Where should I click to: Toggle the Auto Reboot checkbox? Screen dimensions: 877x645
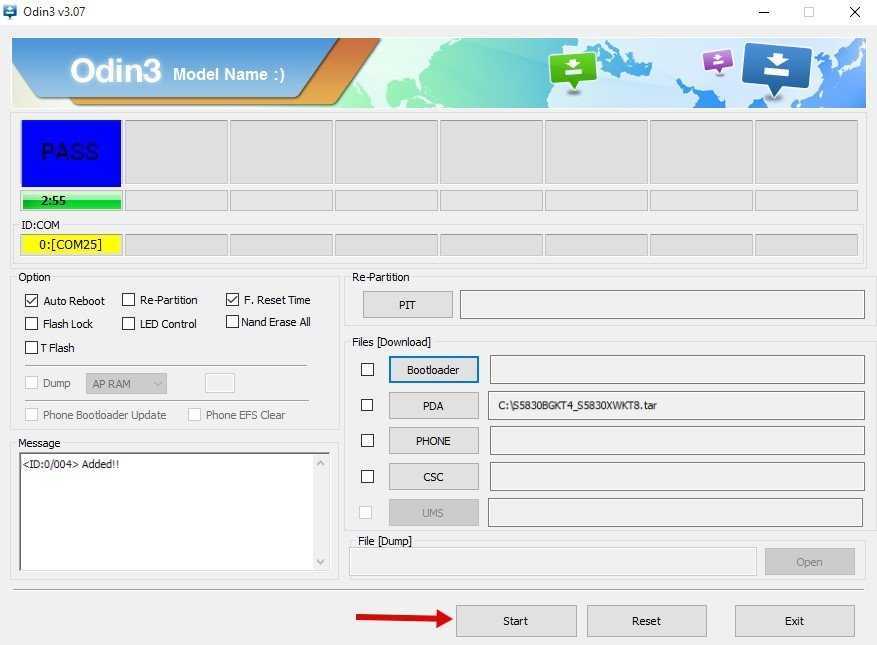(31, 300)
